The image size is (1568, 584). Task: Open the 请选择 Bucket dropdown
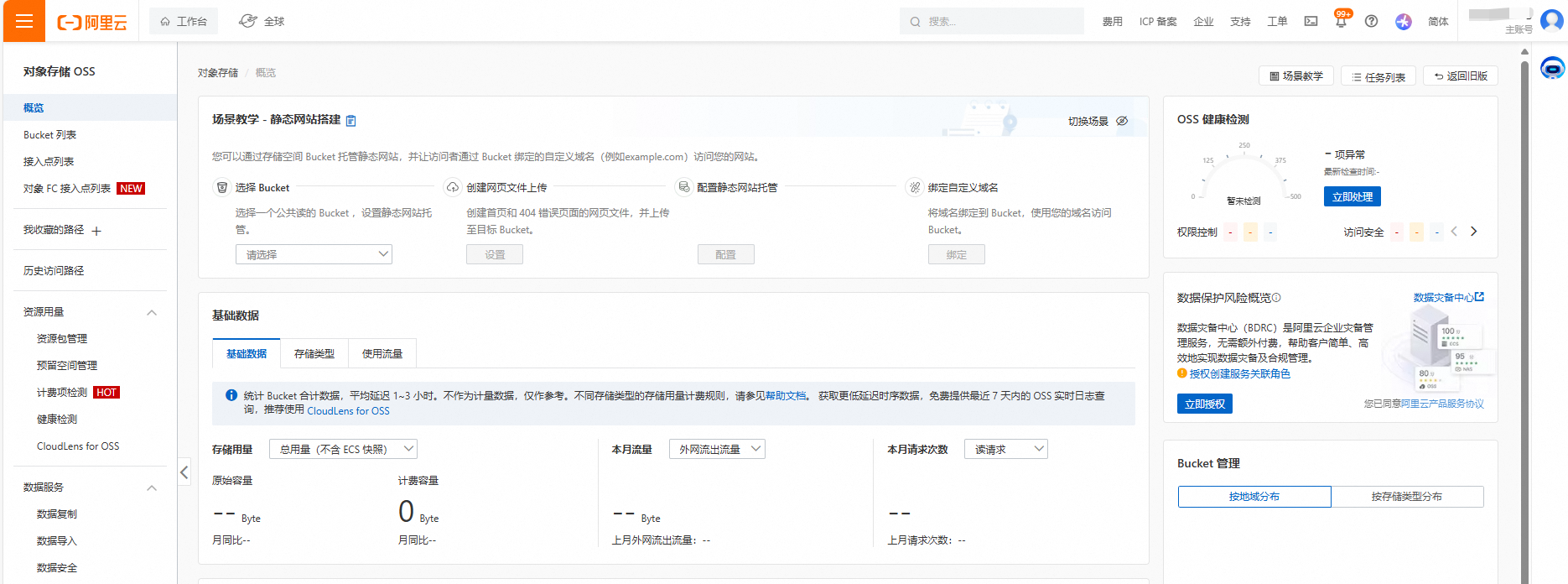314,254
